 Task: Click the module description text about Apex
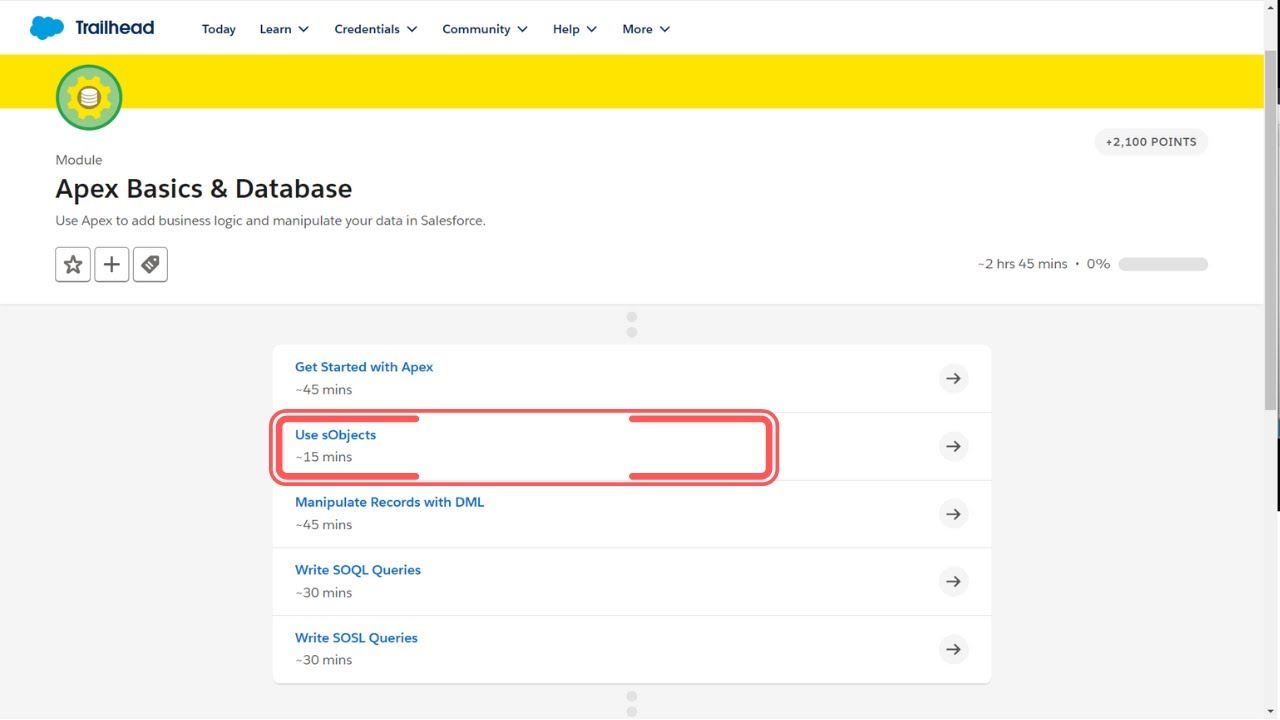(271, 220)
